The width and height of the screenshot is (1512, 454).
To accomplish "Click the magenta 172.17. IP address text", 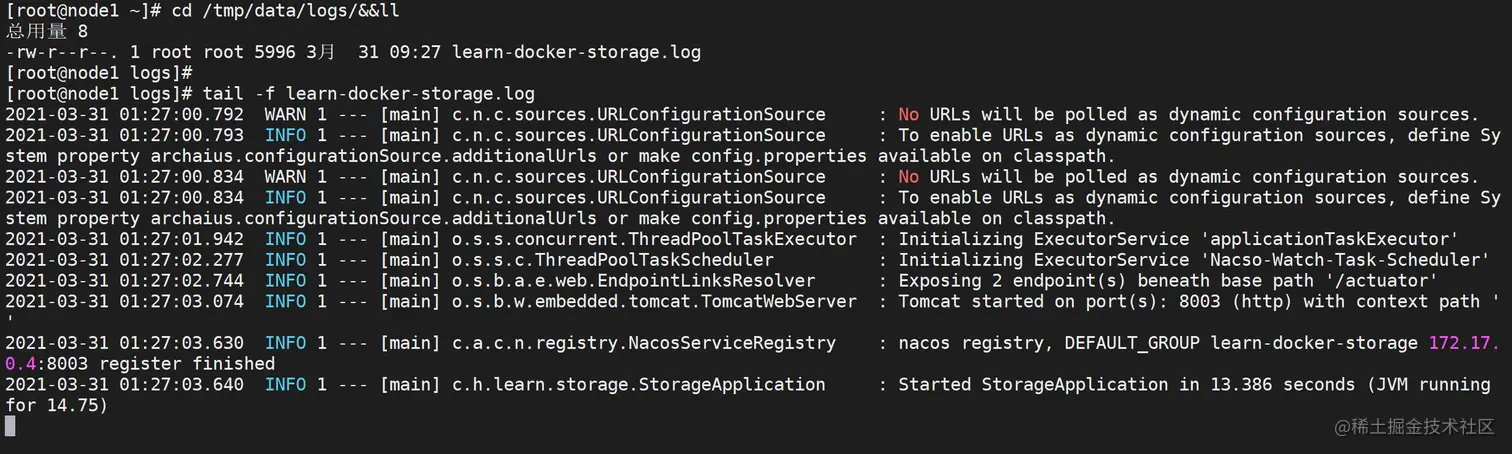I will point(1464,344).
